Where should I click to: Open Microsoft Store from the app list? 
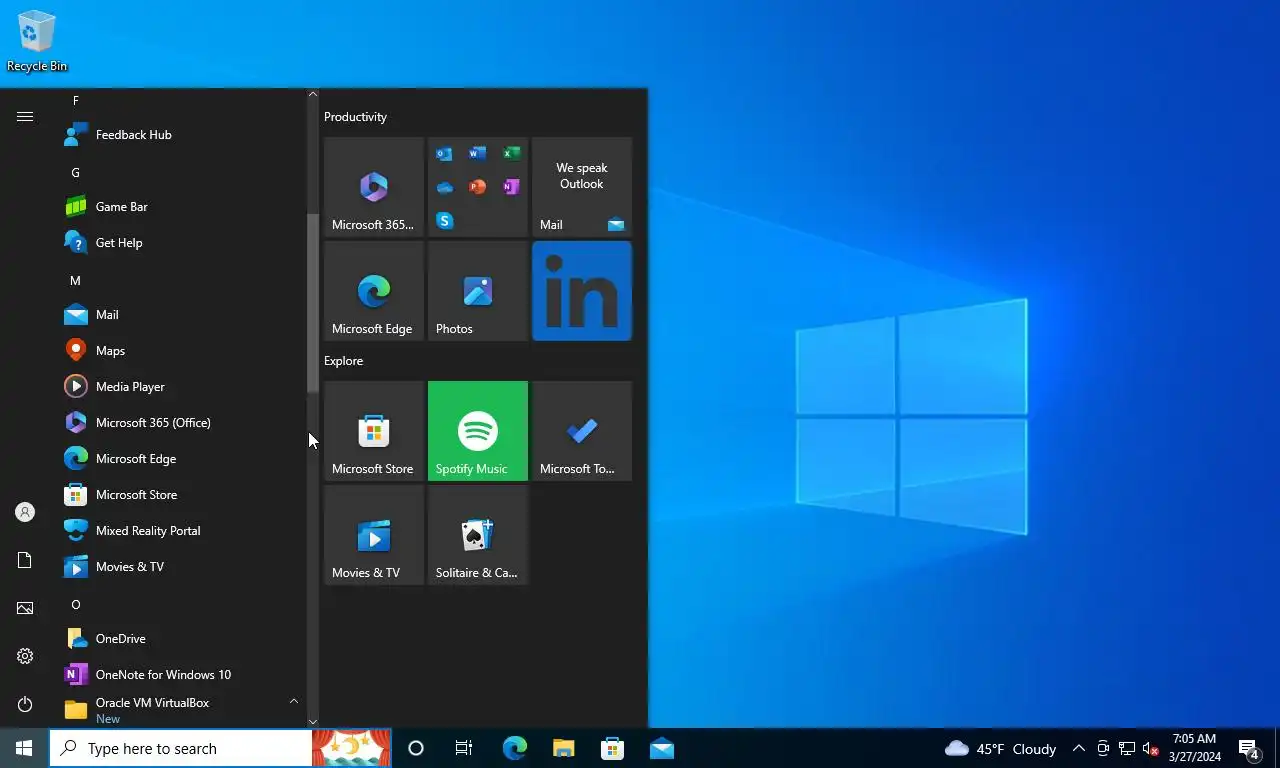tap(181, 494)
